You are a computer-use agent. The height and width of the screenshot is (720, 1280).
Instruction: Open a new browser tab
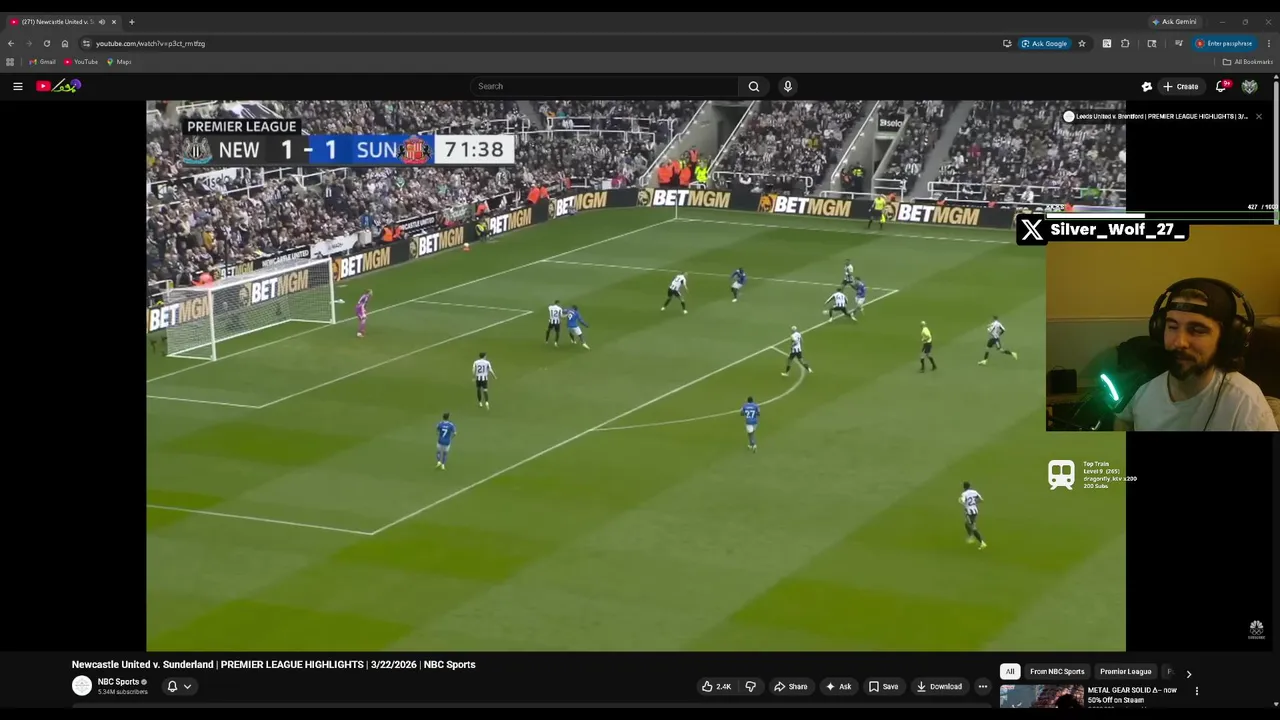pyautogui.click(x=131, y=21)
